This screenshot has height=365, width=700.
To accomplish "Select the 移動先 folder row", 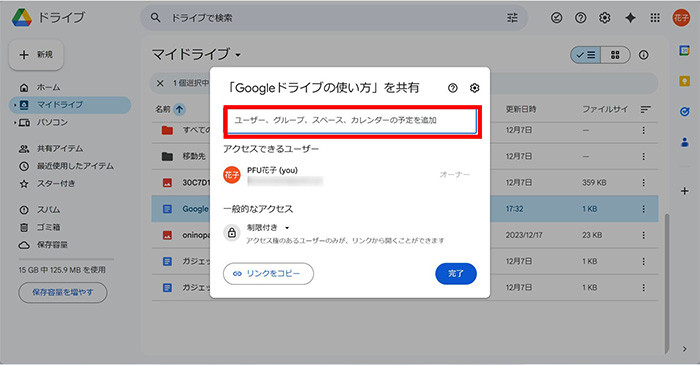I will [405, 156].
